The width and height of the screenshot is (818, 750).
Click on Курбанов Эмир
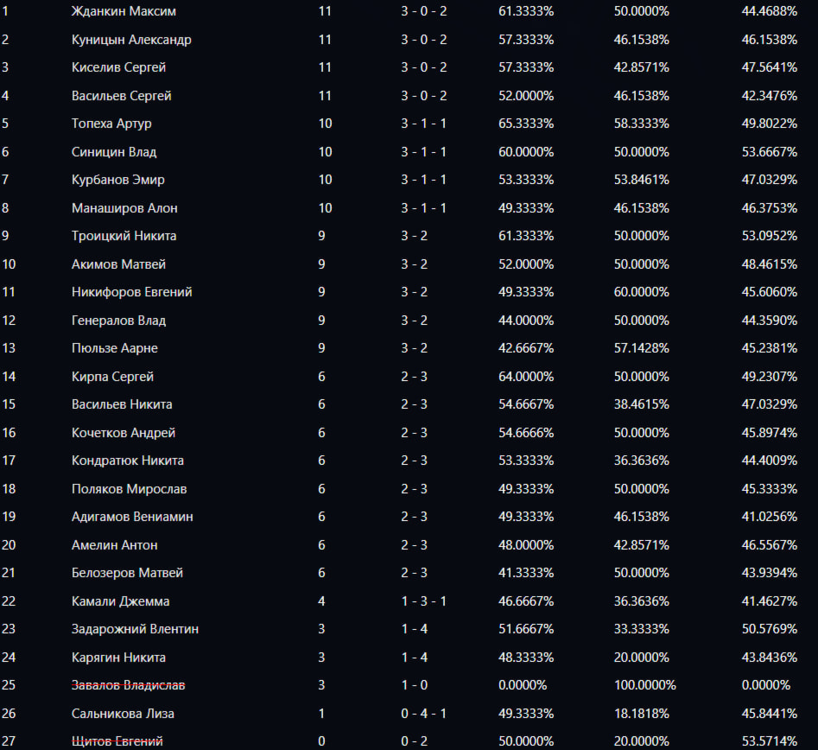tap(118, 180)
